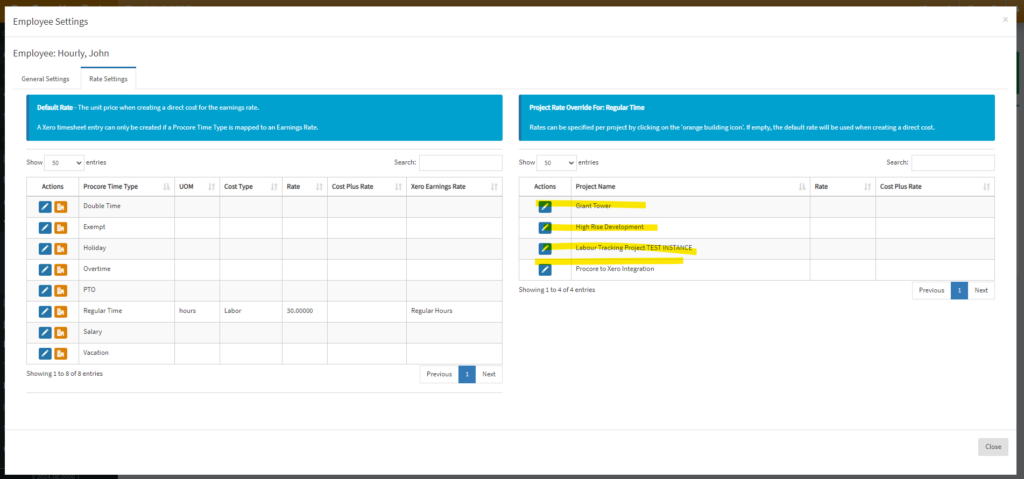Click orange building icon for Holiday
1024x479 pixels.
pyautogui.click(x=61, y=248)
